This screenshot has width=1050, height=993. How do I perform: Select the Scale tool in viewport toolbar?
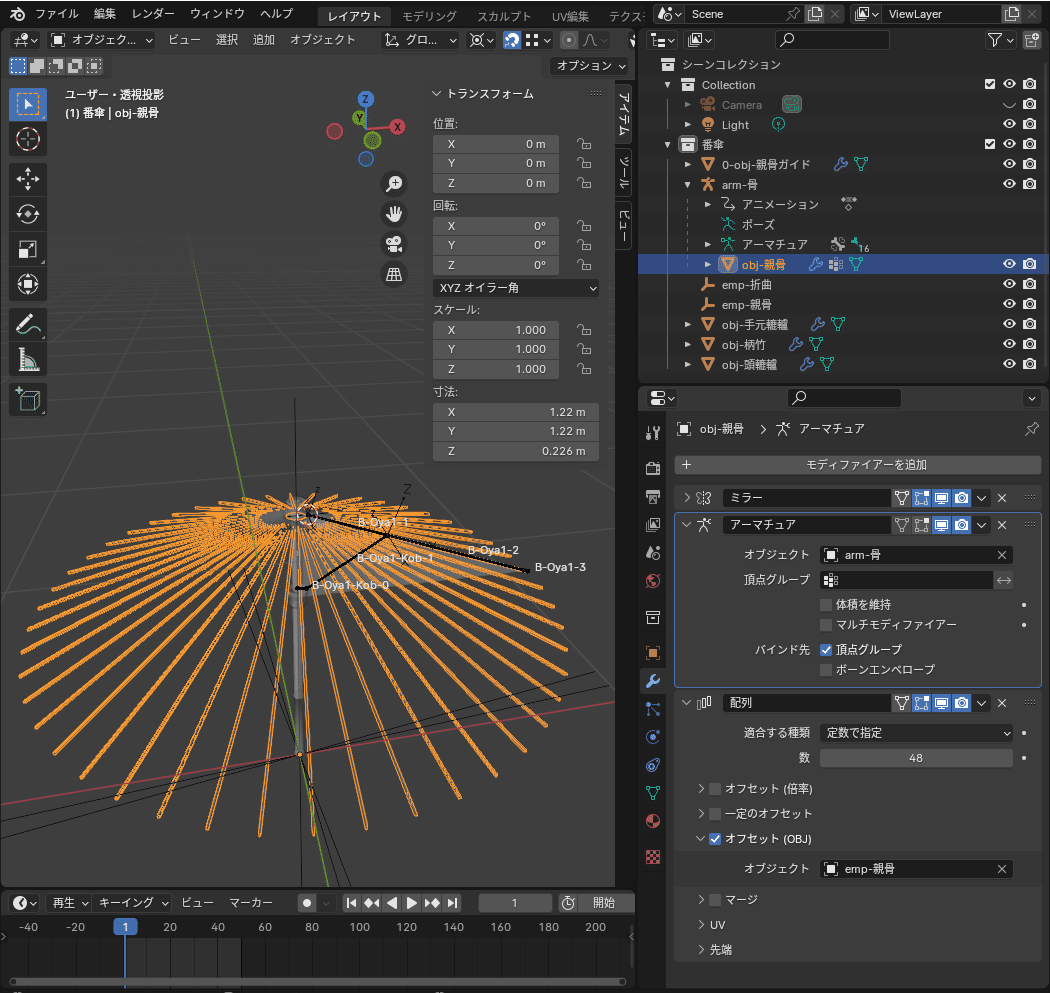click(x=28, y=249)
